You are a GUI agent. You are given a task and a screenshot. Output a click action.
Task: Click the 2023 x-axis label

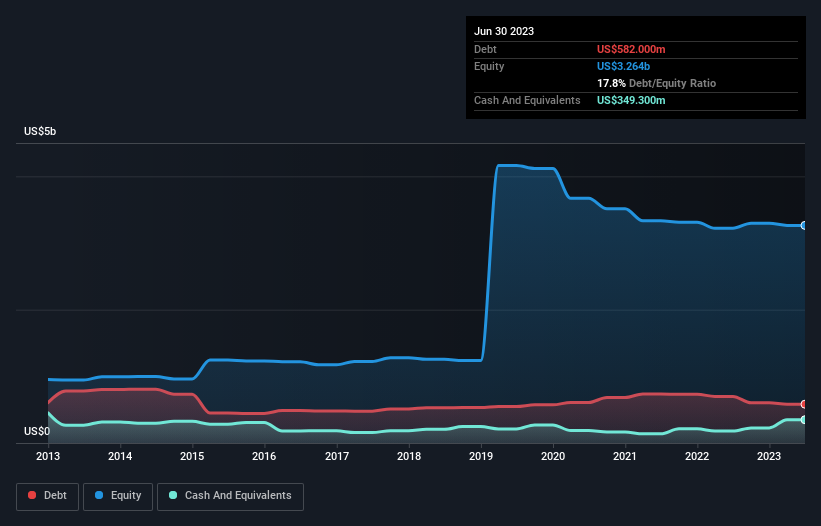coord(769,456)
